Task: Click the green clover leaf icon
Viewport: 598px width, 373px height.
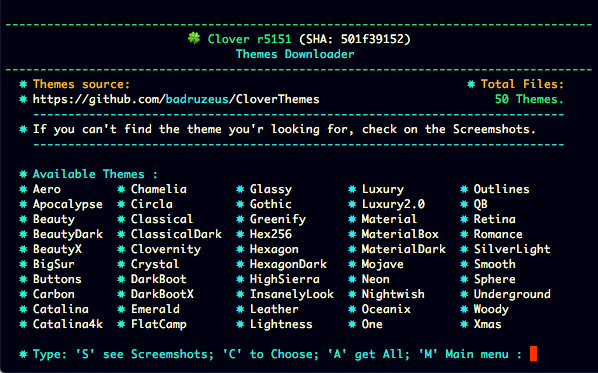Action: click(194, 38)
